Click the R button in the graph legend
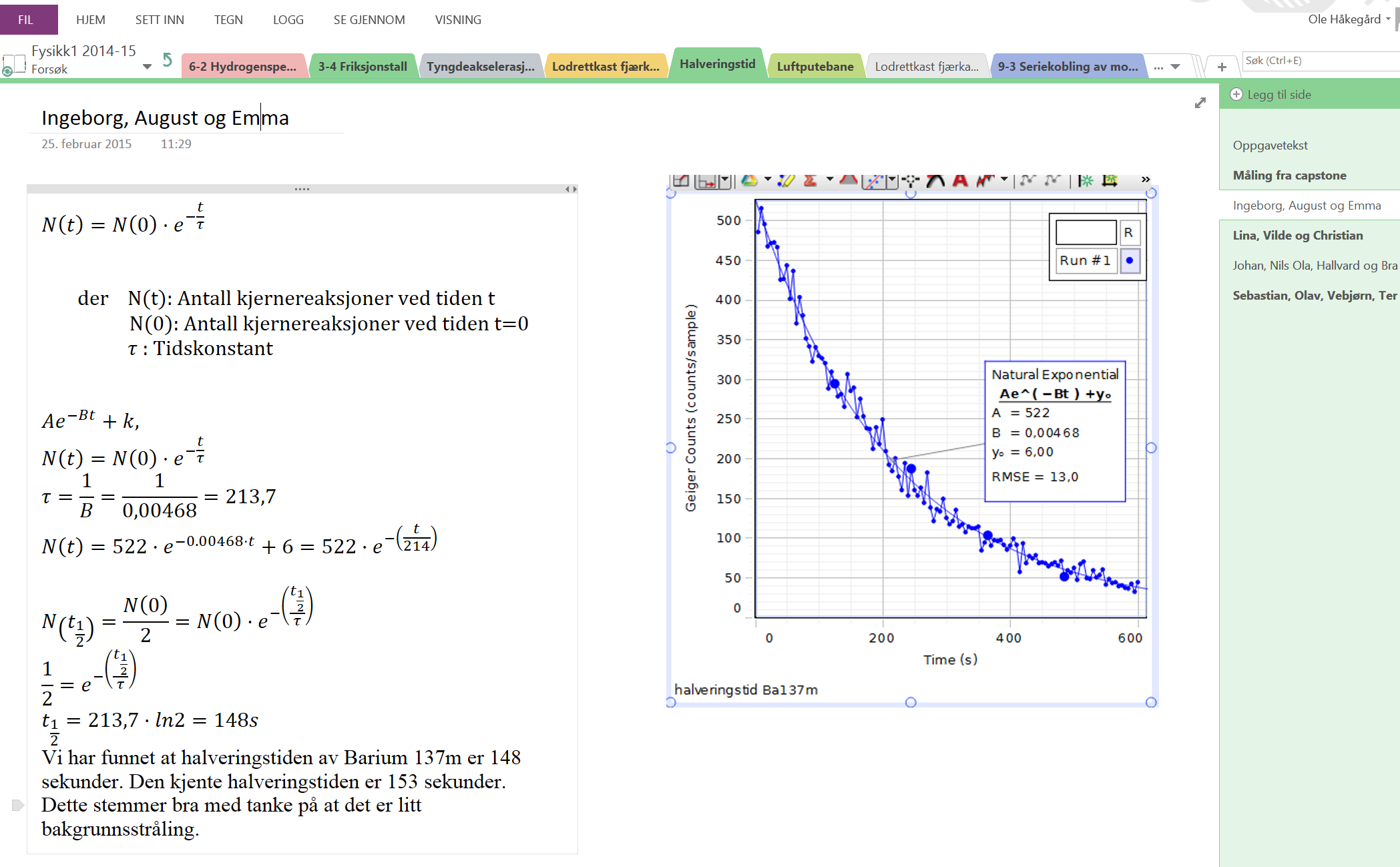Screen dimensions: 1400x867 click(1128, 232)
